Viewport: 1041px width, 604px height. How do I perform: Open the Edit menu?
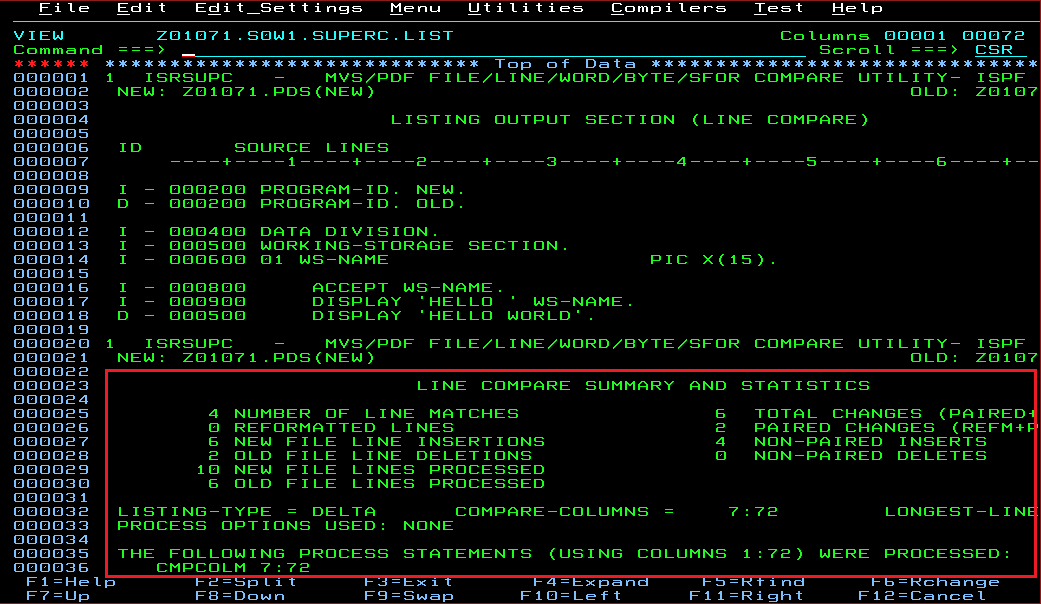[x=141, y=8]
